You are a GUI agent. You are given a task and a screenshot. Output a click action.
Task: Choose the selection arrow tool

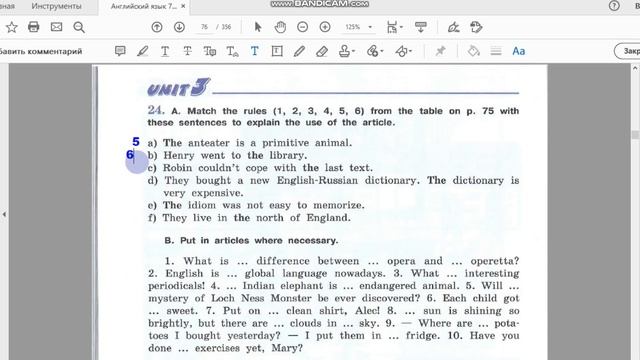(x=258, y=27)
